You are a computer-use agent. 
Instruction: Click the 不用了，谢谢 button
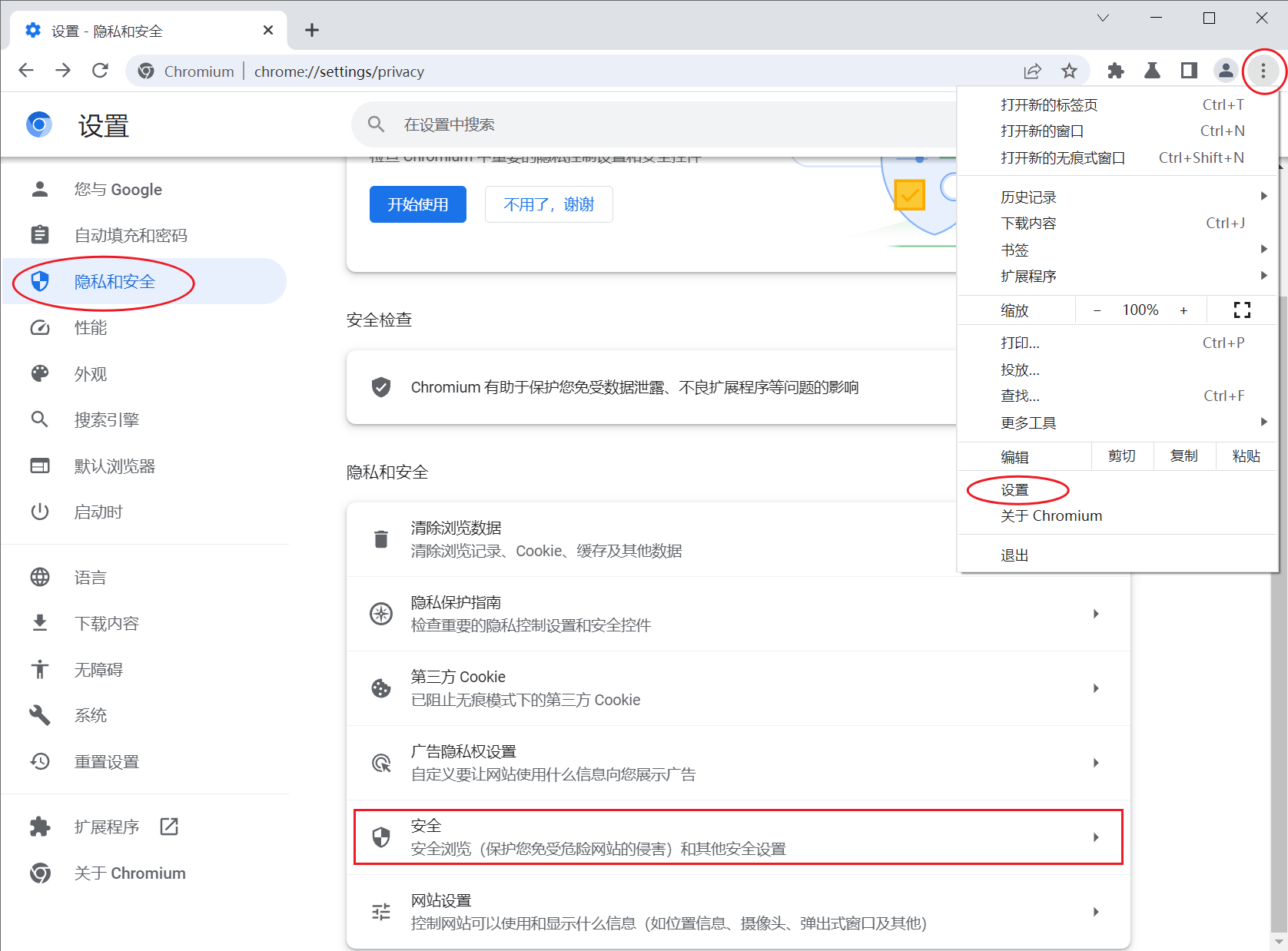(x=549, y=204)
